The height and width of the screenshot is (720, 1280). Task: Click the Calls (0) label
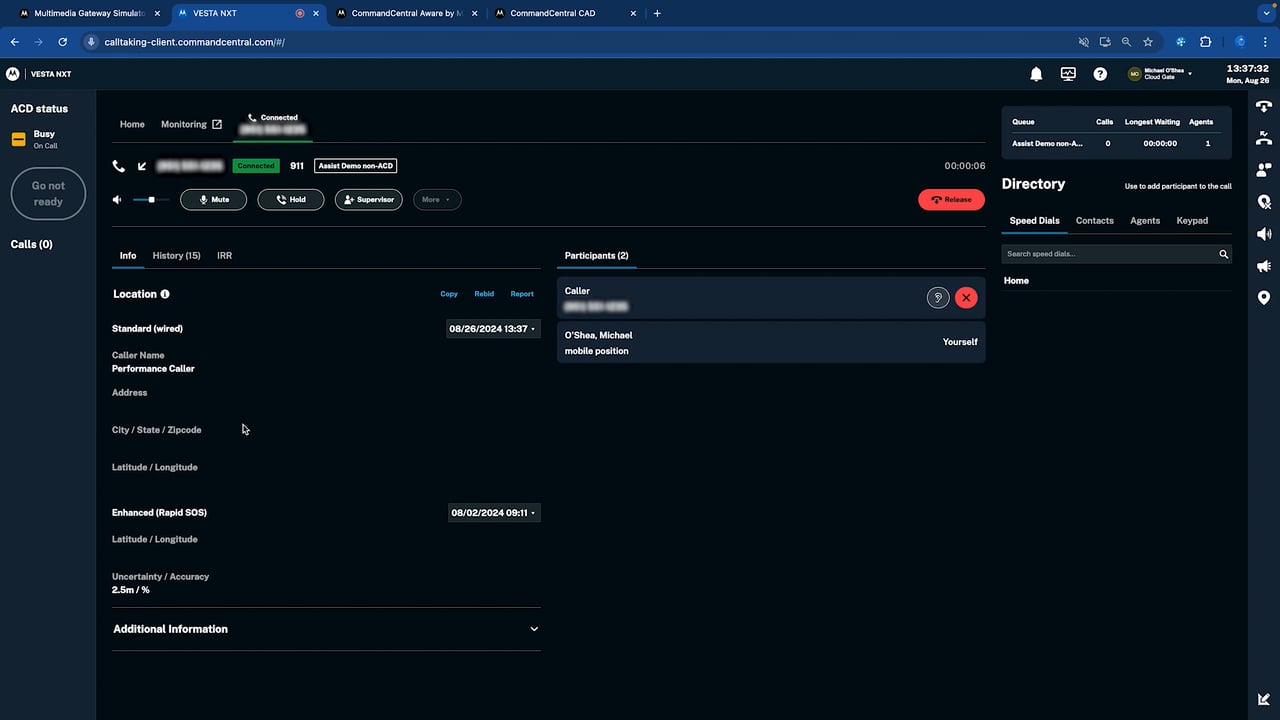click(32, 244)
